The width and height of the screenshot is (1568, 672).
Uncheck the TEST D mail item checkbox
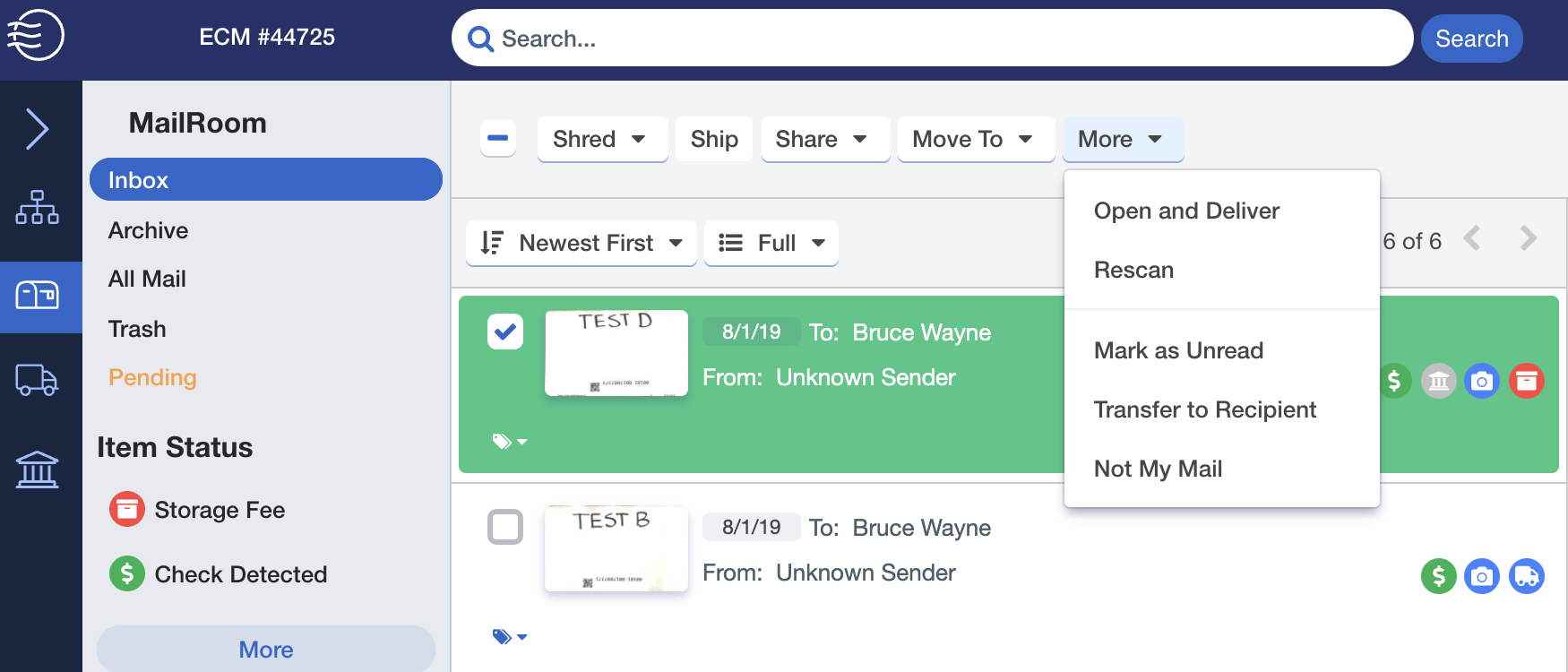pyautogui.click(x=505, y=332)
